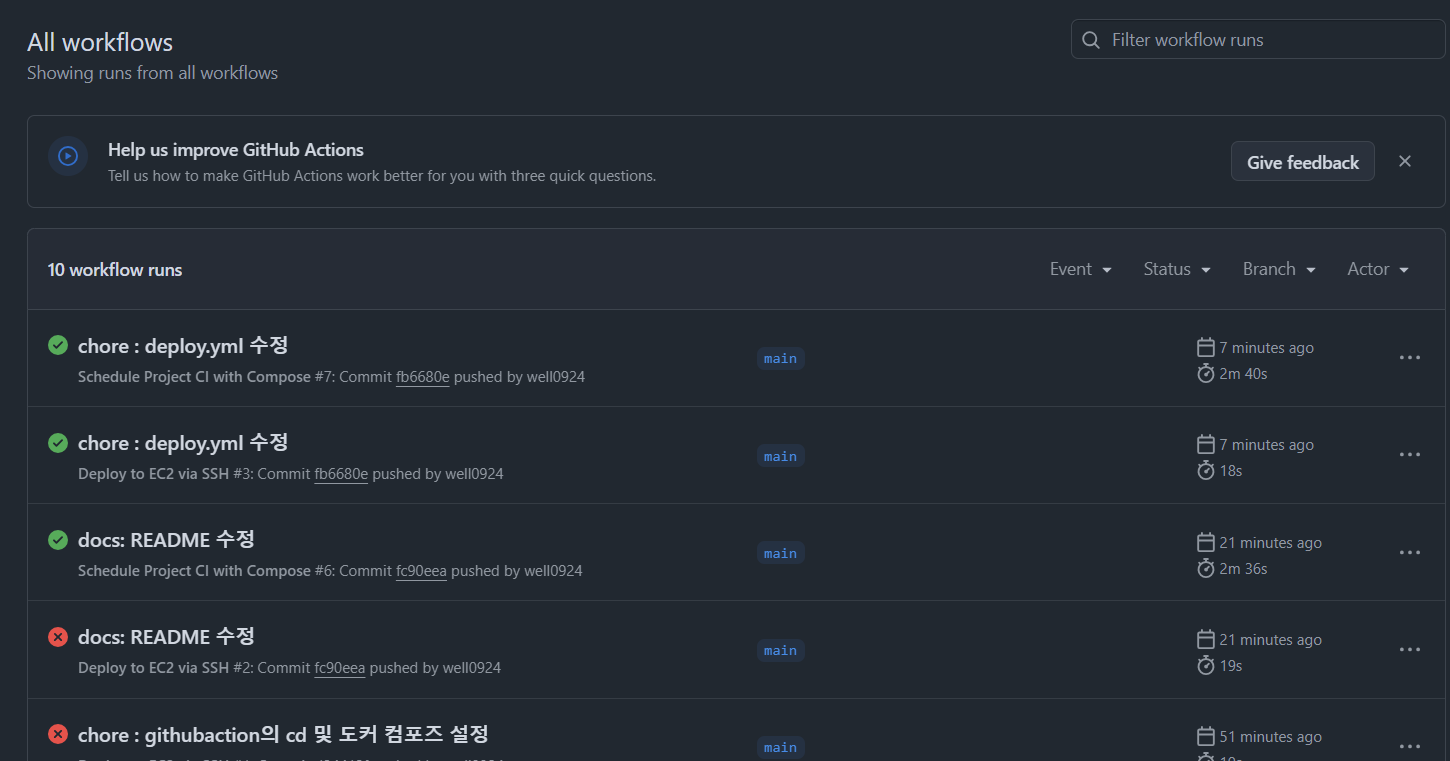
Task: Click calendar icon beside 51 minutes ago
Action: coord(1206,736)
